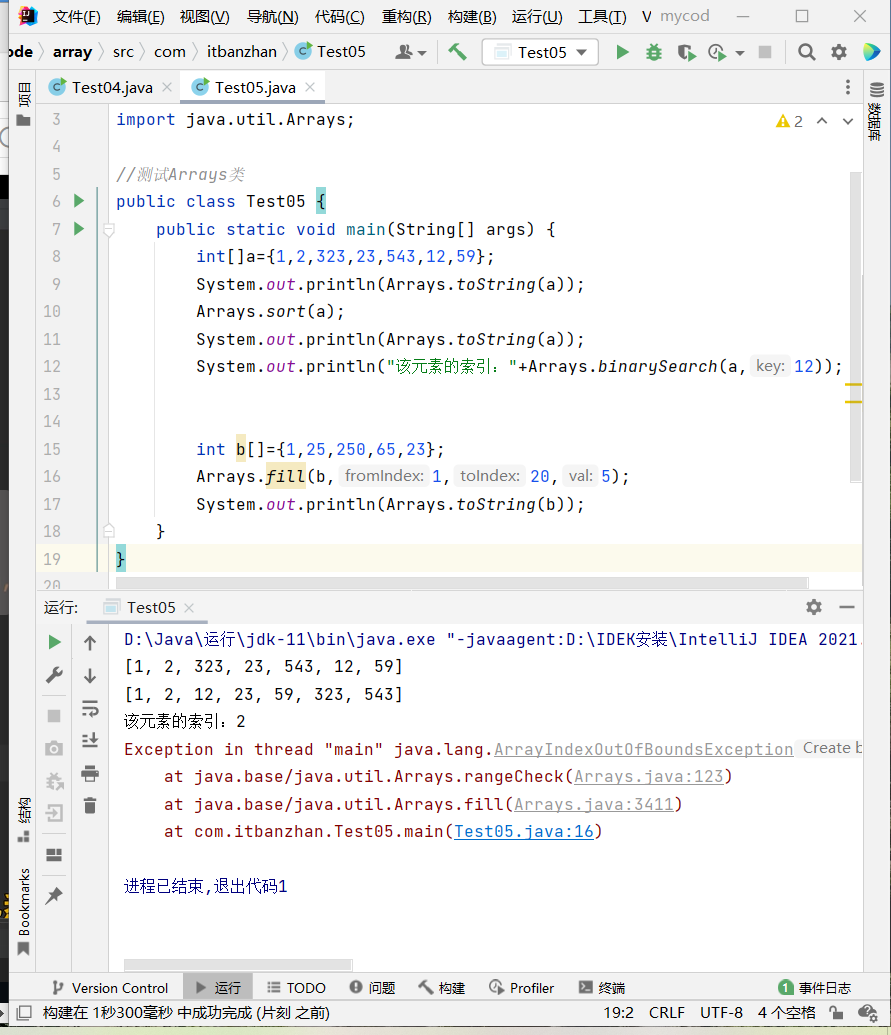Collapse the main method fold marker
891x1035 pixels.
pos(109,230)
